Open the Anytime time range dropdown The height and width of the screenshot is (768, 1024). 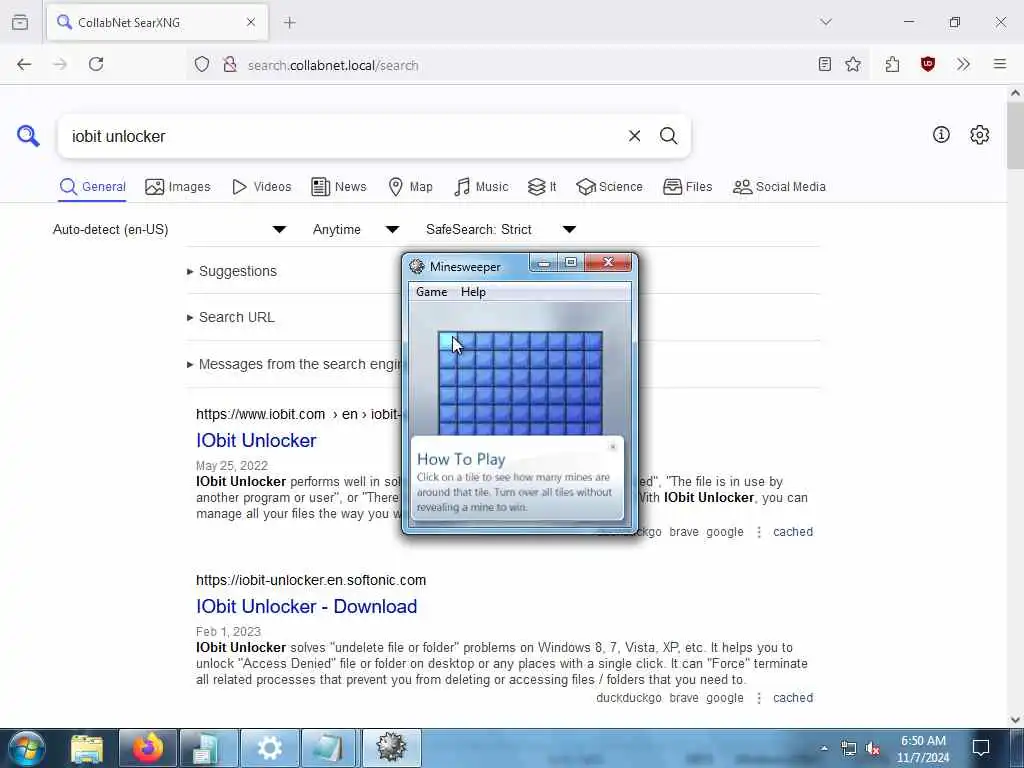coord(356,229)
